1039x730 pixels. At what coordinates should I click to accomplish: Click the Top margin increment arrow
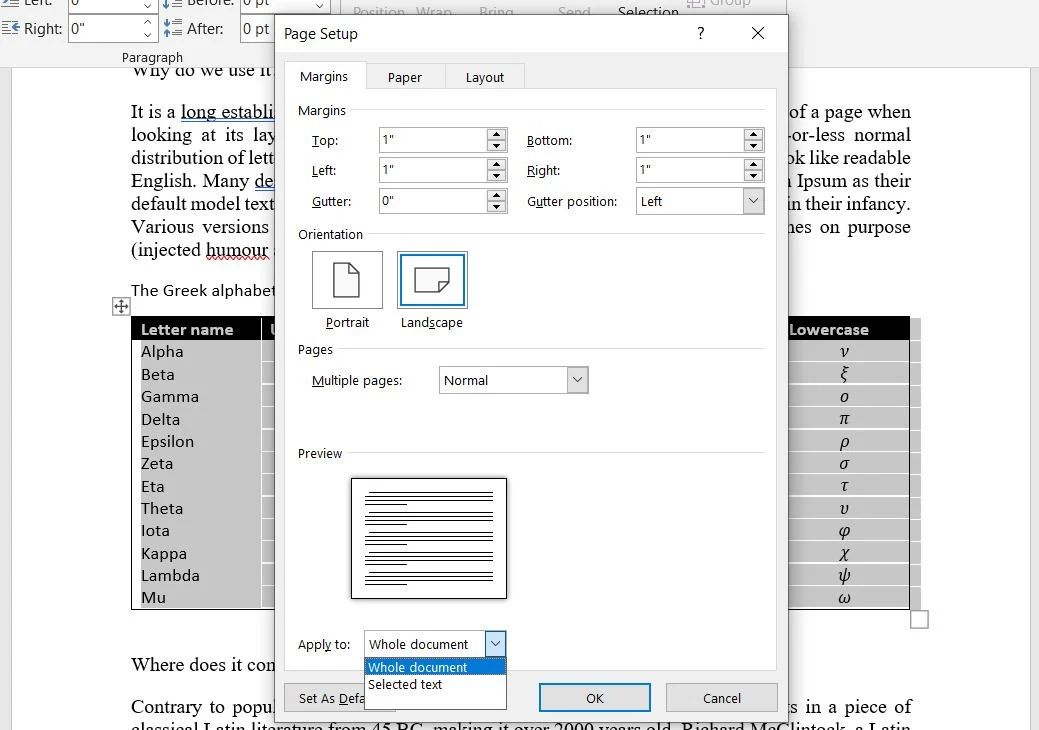tap(495, 135)
